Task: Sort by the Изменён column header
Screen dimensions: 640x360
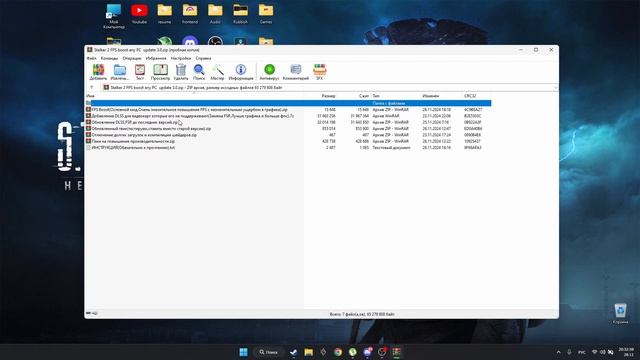Action: point(431,96)
